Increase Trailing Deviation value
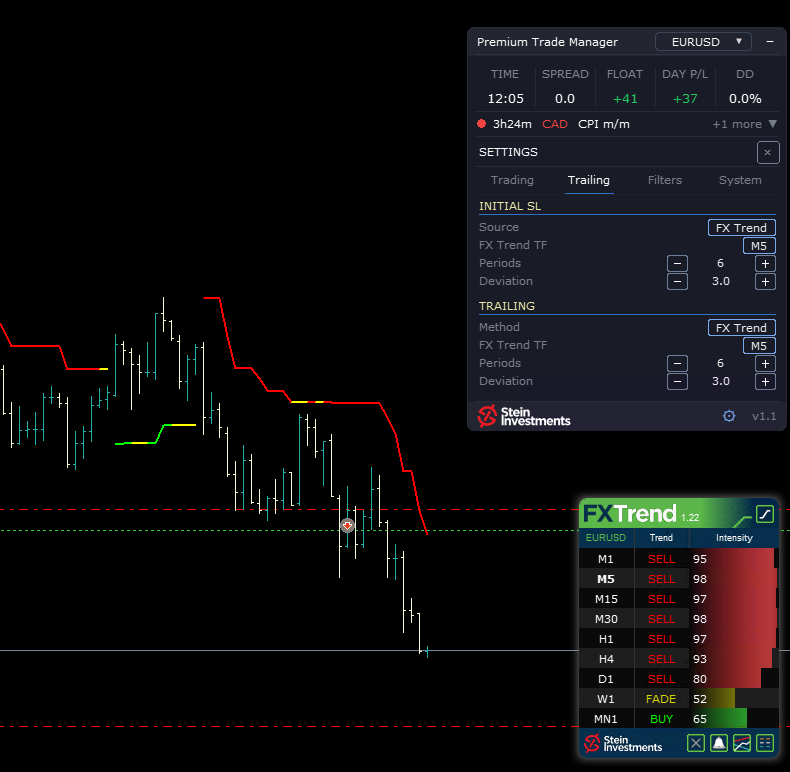The width and height of the screenshot is (790, 772). 765,381
